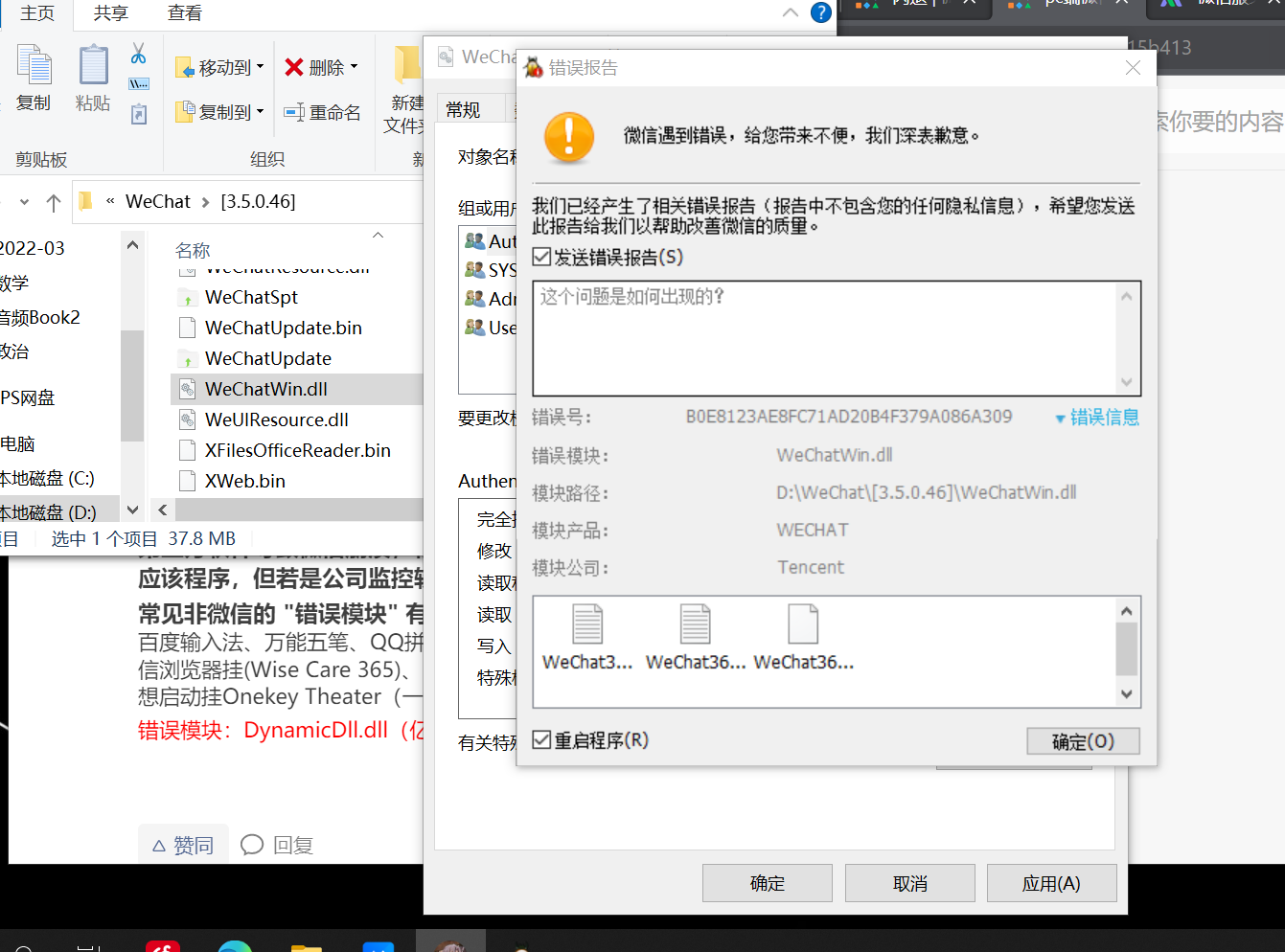Click the Aut... user group icon
Viewport: 1285px width, 952px height.
pyautogui.click(x=474, y=240)
